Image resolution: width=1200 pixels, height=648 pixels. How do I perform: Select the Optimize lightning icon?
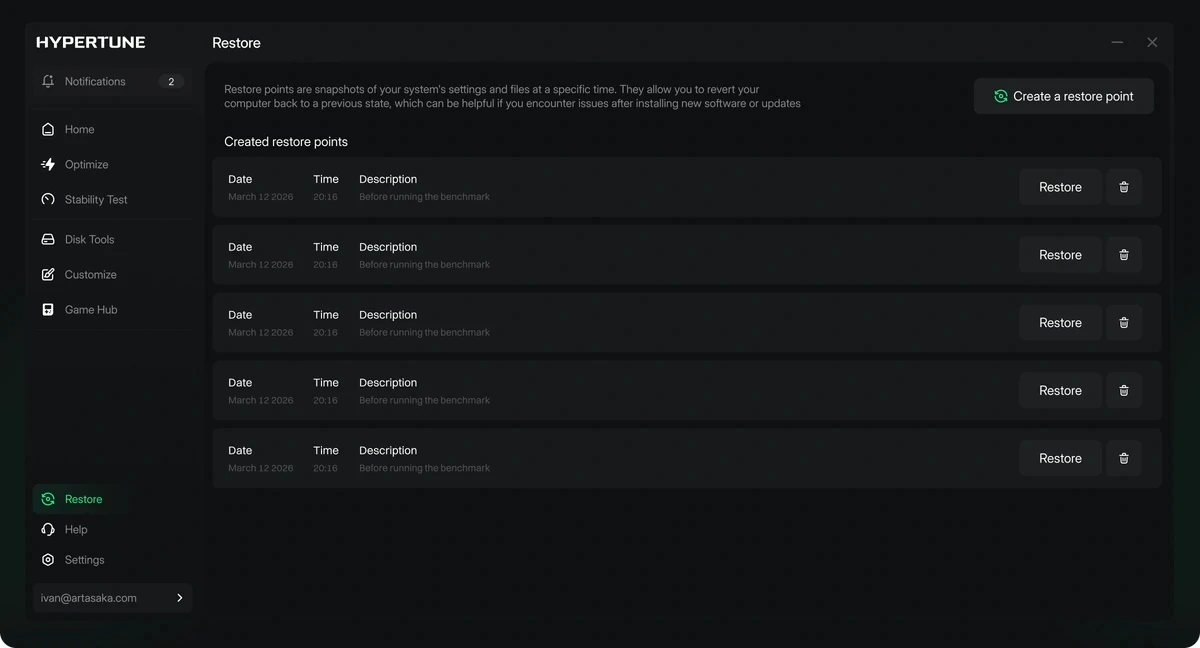[x=48, y=164]
